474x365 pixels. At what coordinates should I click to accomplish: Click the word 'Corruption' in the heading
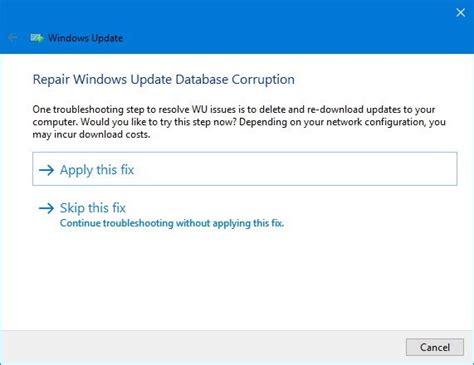coord(263,80)
